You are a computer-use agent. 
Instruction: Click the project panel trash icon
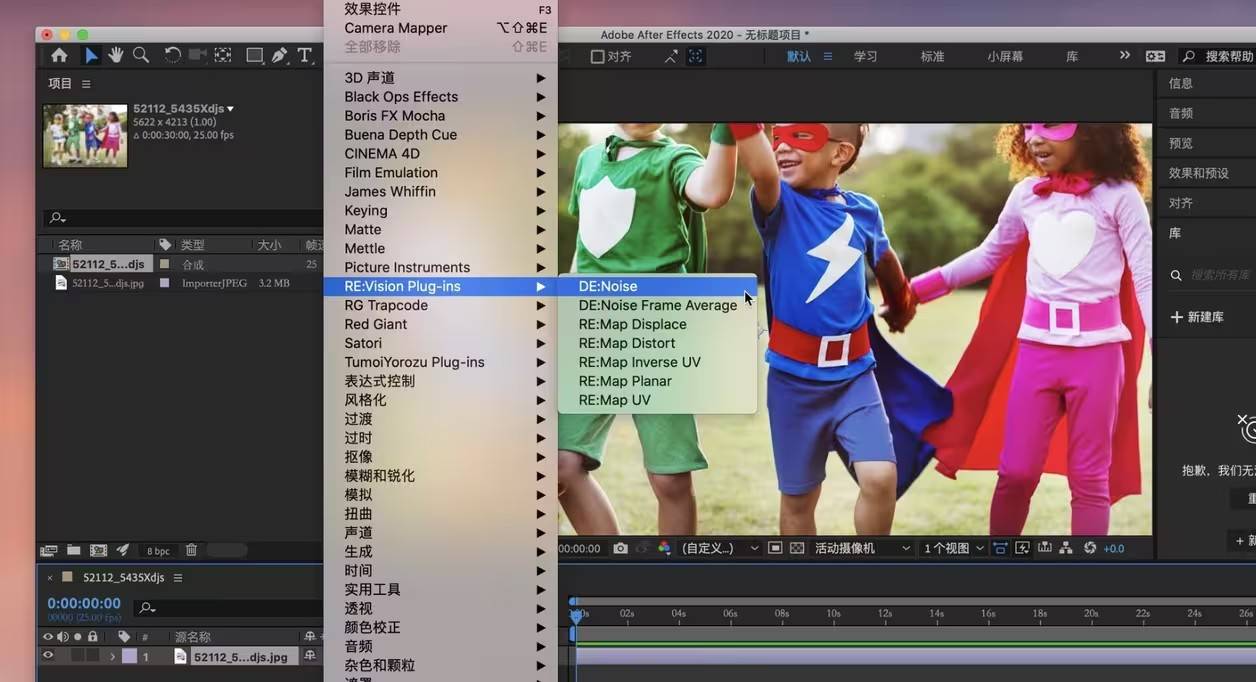192,550
